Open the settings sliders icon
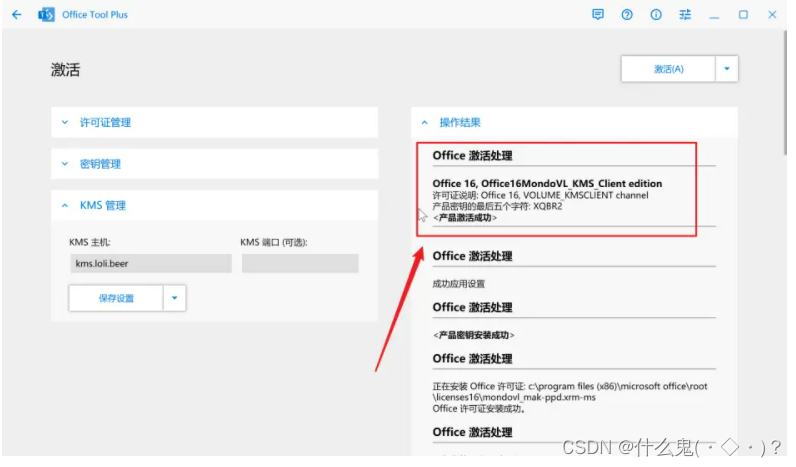The image size is (796, 467). point(685,15)
